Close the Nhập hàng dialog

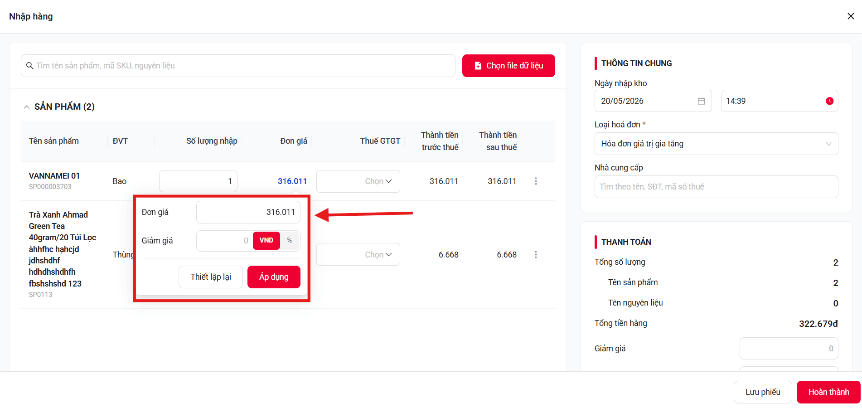[x=850, y=16]
